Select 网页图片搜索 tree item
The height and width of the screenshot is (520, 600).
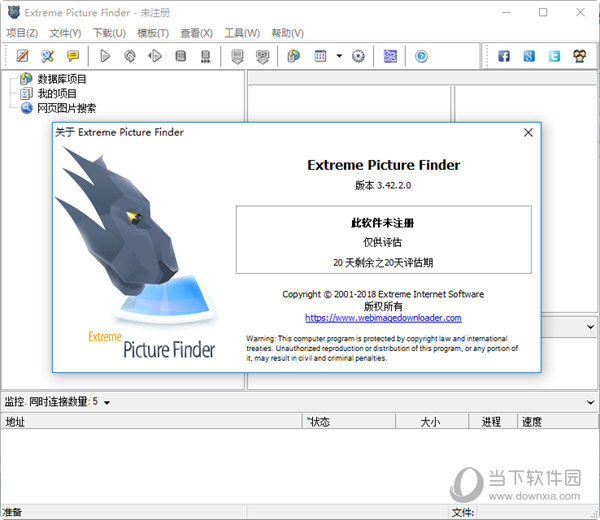67,108
